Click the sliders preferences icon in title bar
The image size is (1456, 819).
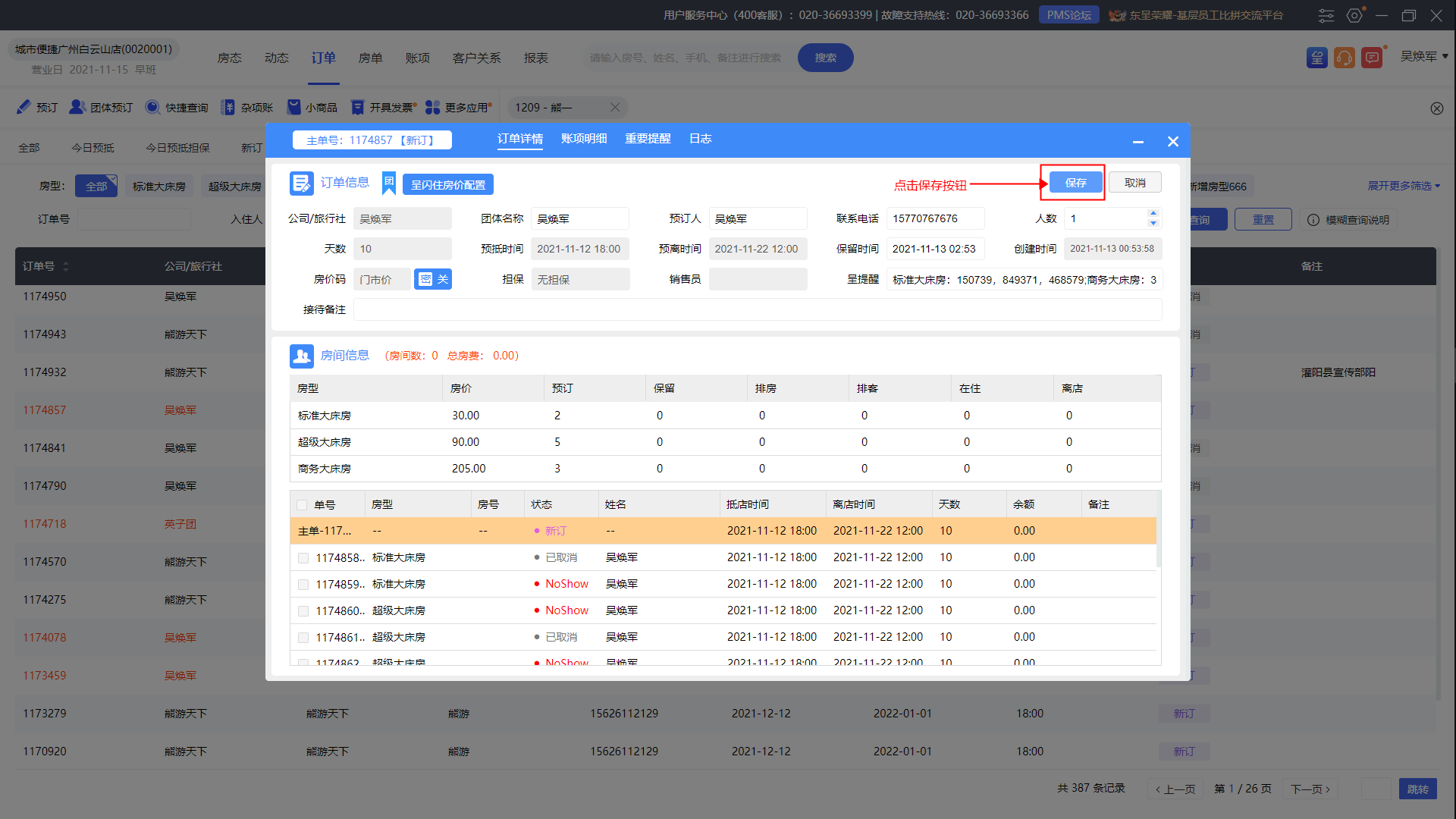1326,15
